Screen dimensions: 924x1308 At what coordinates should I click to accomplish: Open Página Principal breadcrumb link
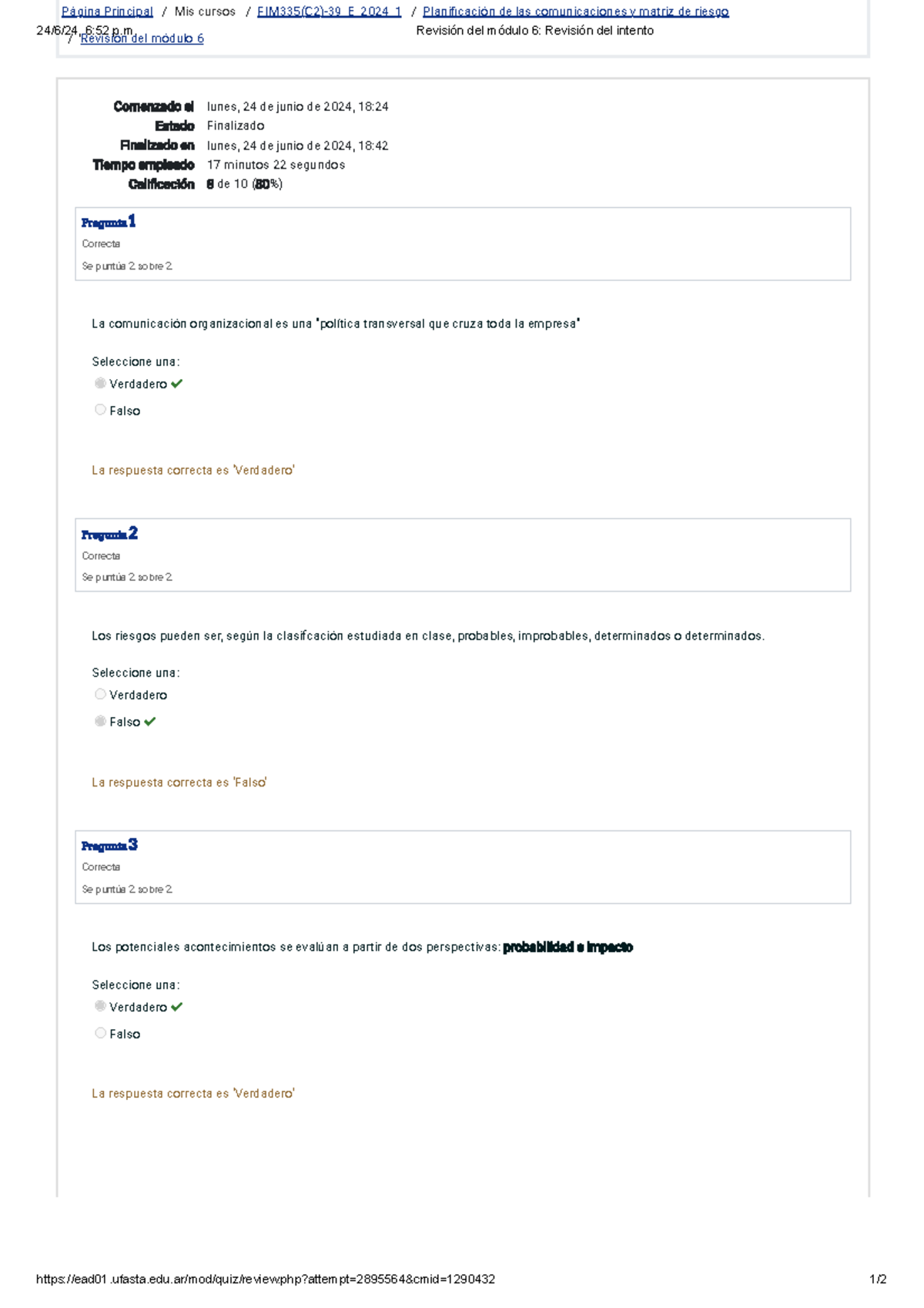coord(107,12)
